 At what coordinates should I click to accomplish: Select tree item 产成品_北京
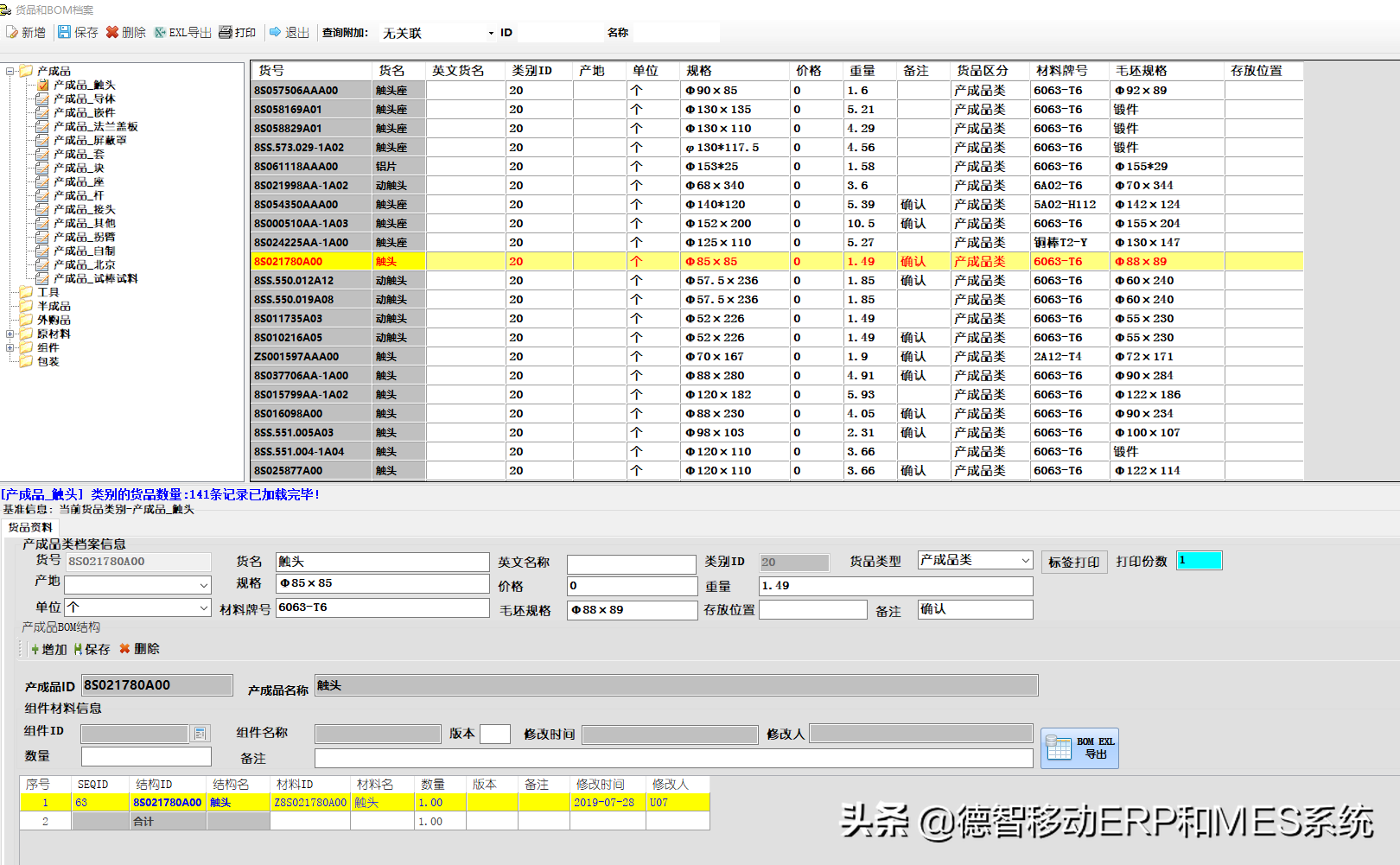pos(84,264)
